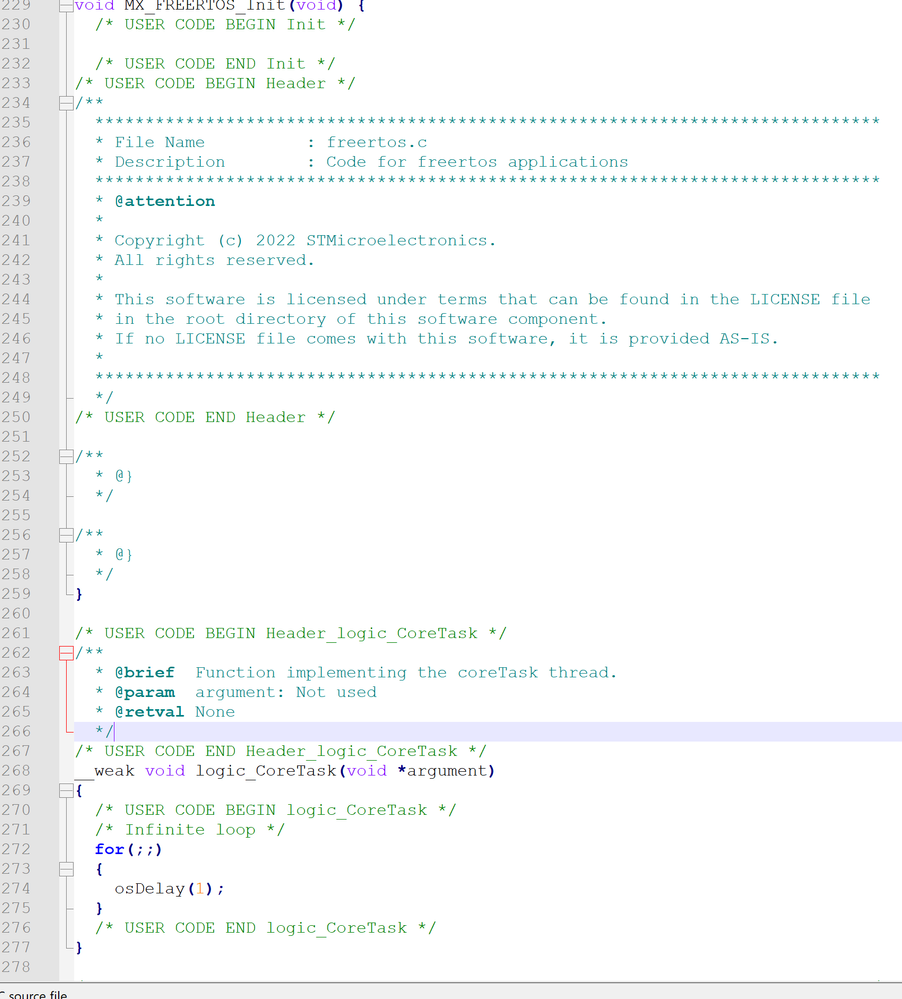Click the 'USER CODE BEGIN Header_logic_CoreTask' comment

click(290, 633)
